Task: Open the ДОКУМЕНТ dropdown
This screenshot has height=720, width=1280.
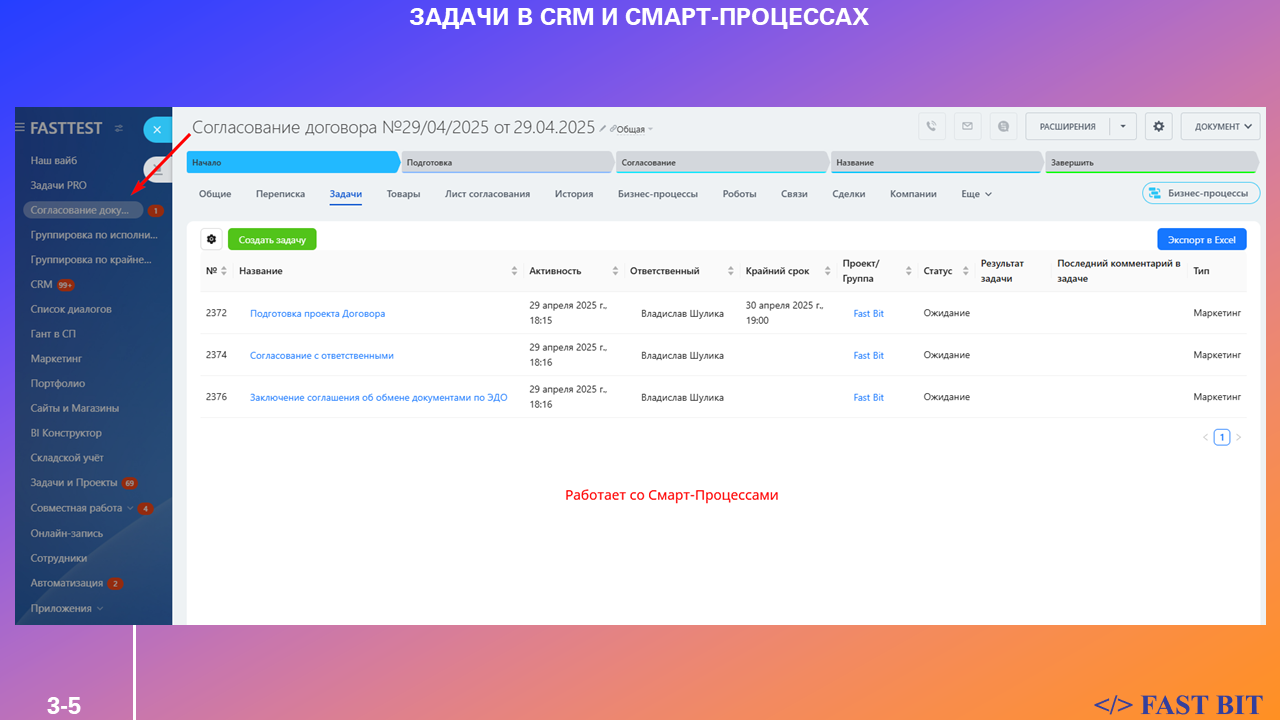Action: [x=1221, y=127]
